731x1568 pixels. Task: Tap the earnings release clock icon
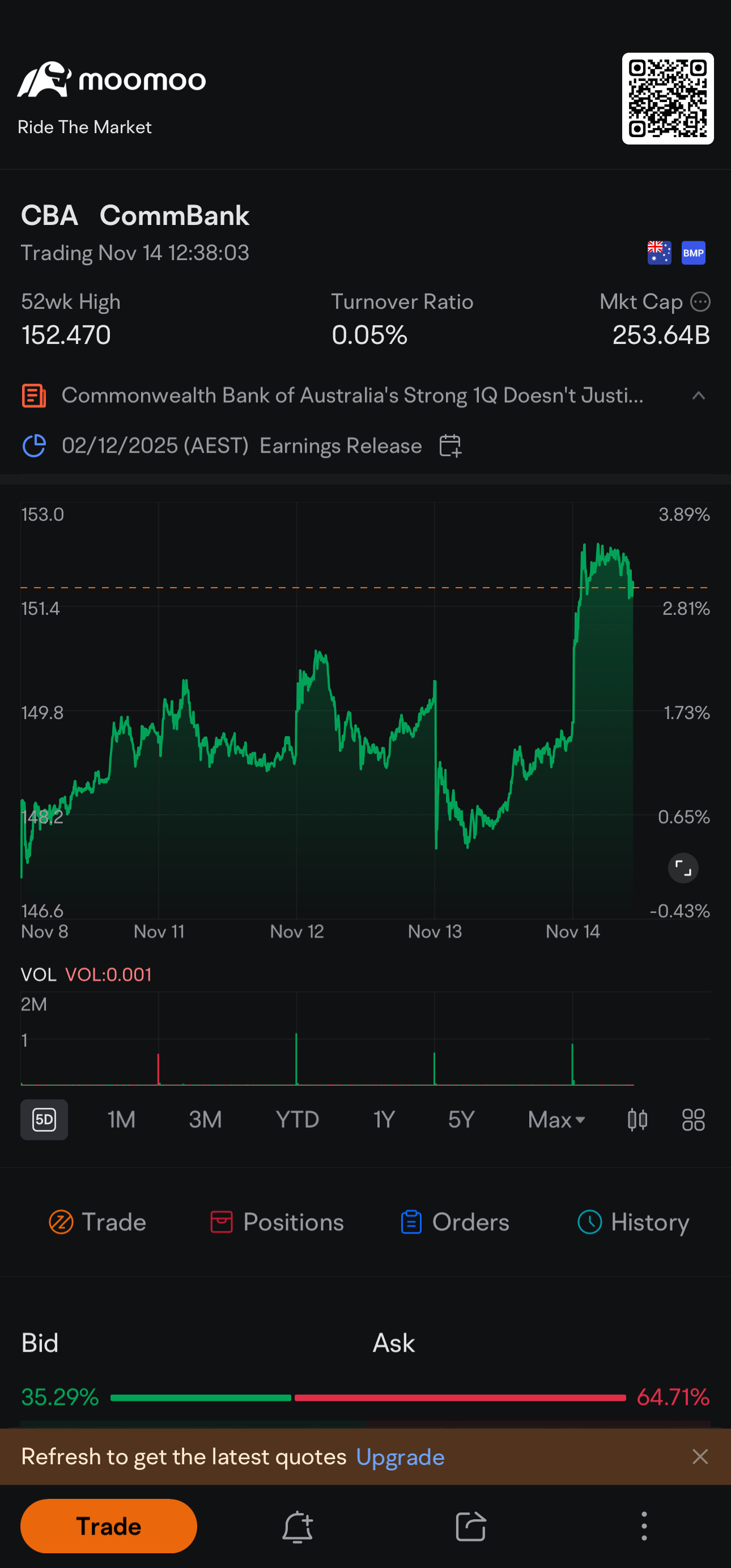tap(34, 445)
